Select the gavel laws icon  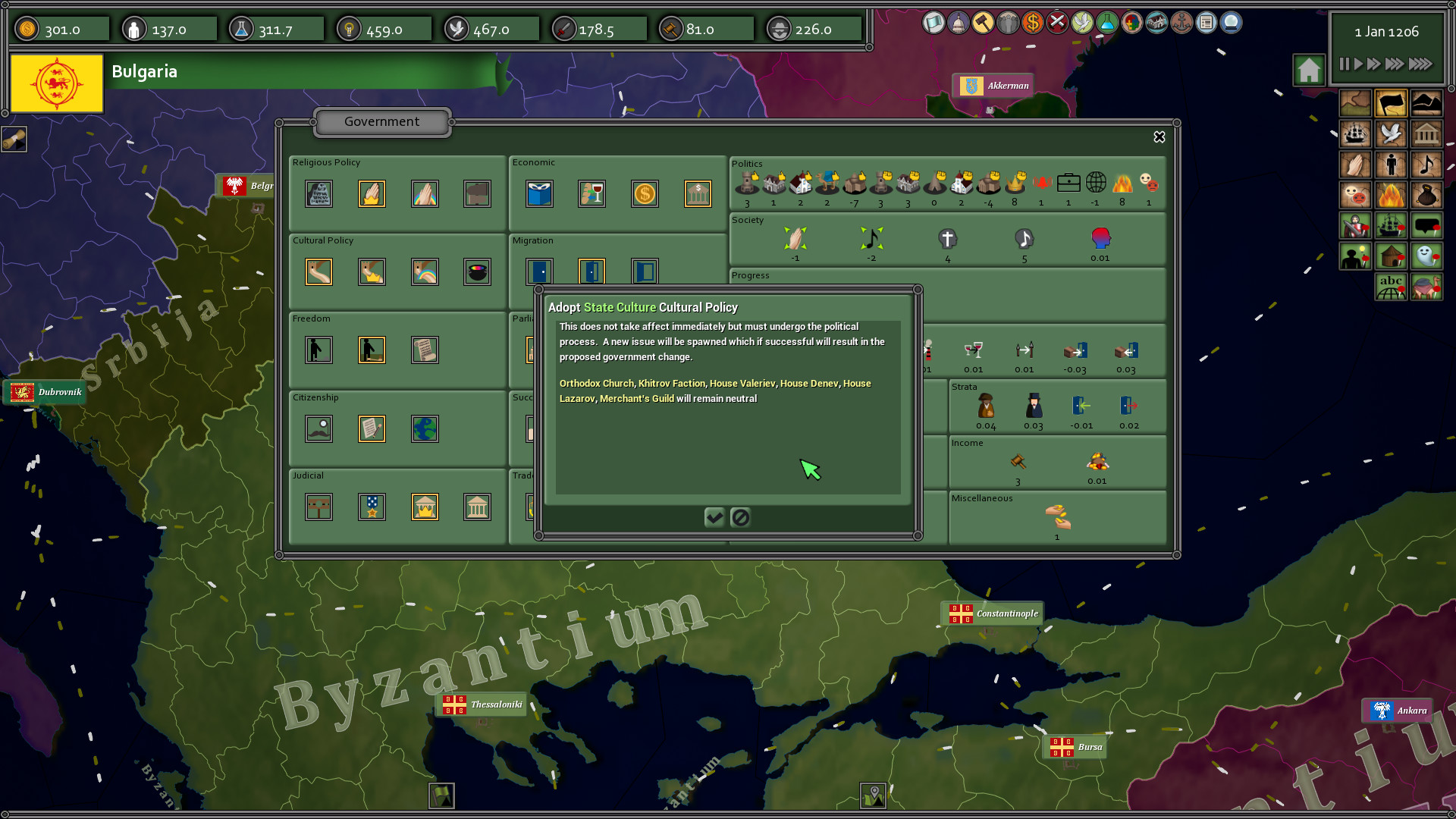point(984,23)
